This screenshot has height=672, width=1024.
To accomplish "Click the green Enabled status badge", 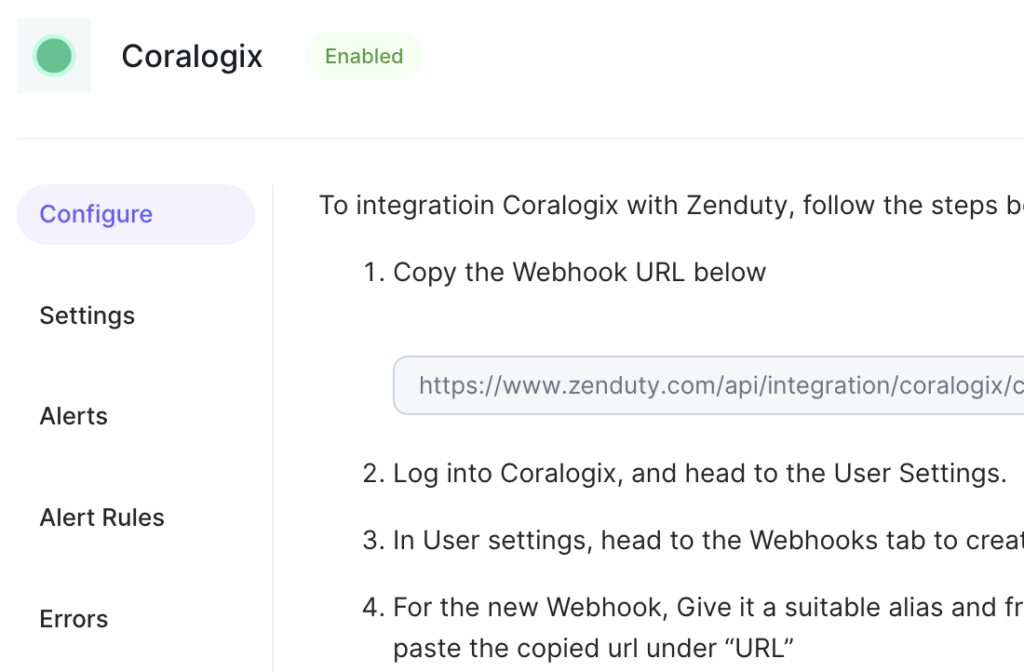I will point(364,56).
